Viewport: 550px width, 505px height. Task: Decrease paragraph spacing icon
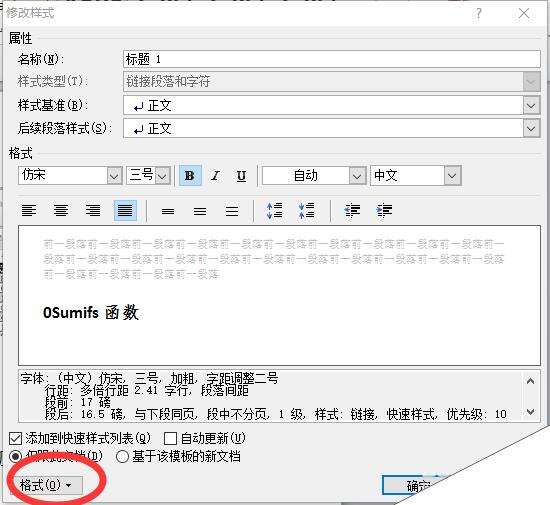[x=307, y=210]
